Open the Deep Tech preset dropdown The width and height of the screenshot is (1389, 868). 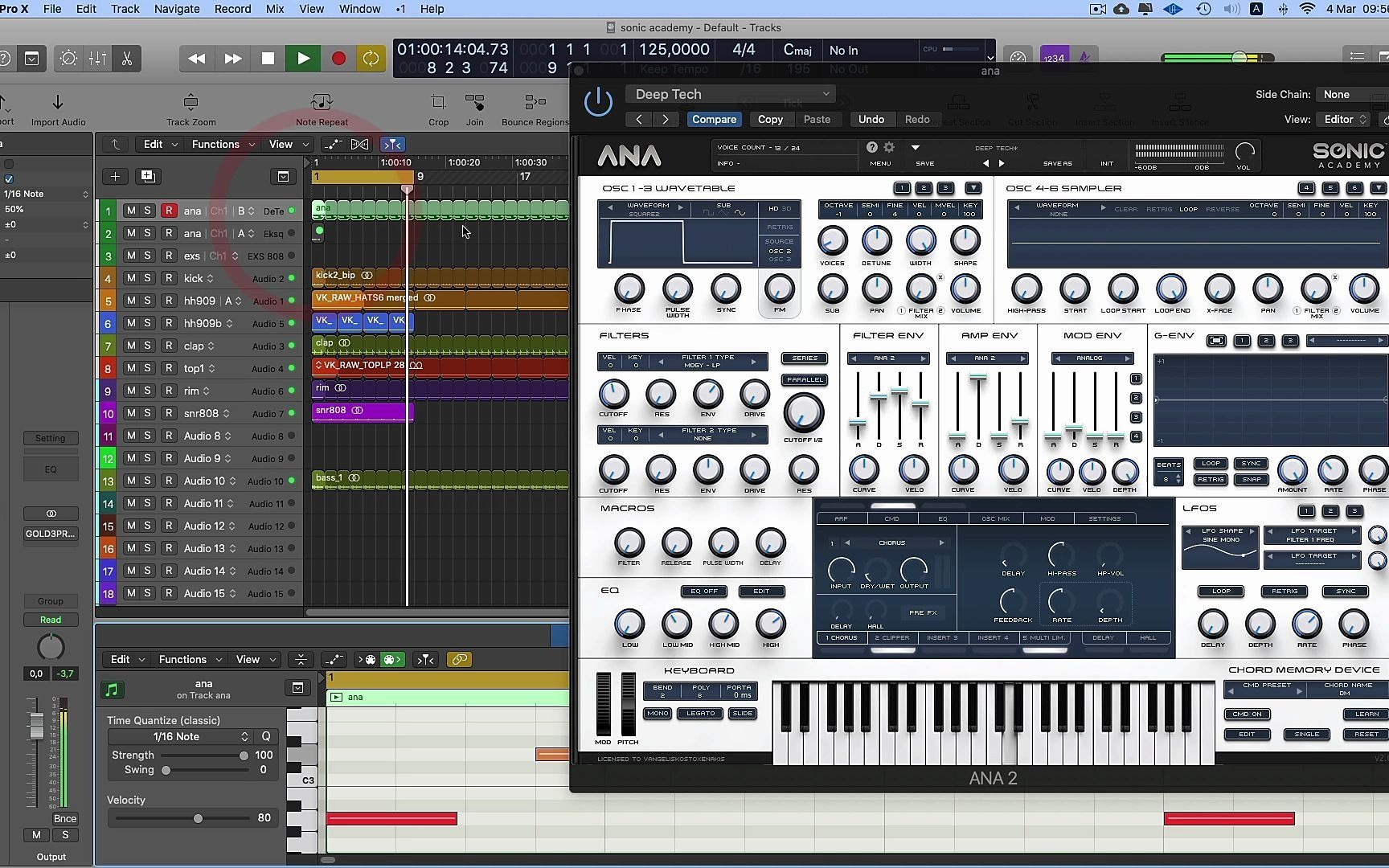click(x=730, y=94)
